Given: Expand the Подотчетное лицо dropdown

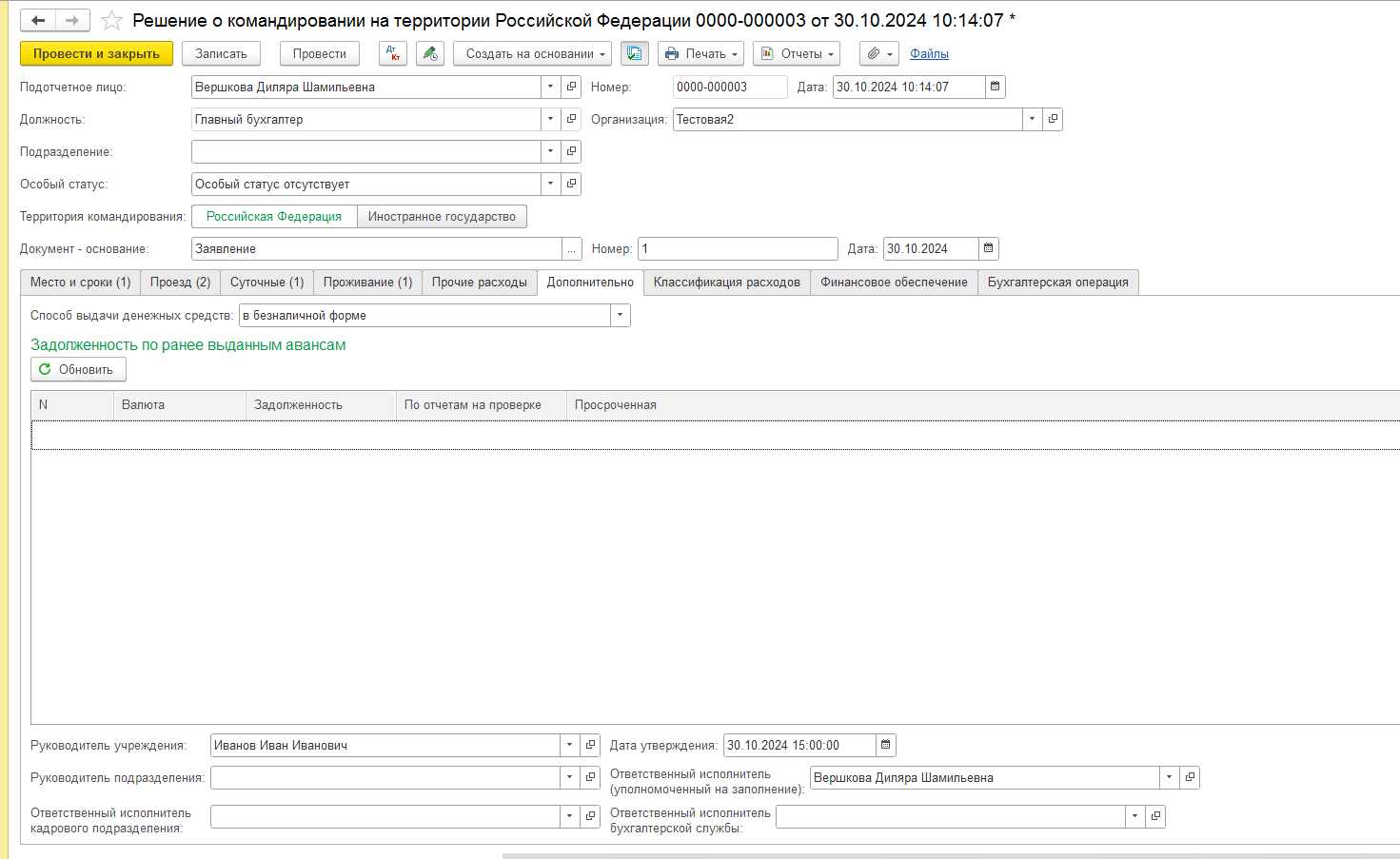Looking at the screenshot, I should [550, 87].
